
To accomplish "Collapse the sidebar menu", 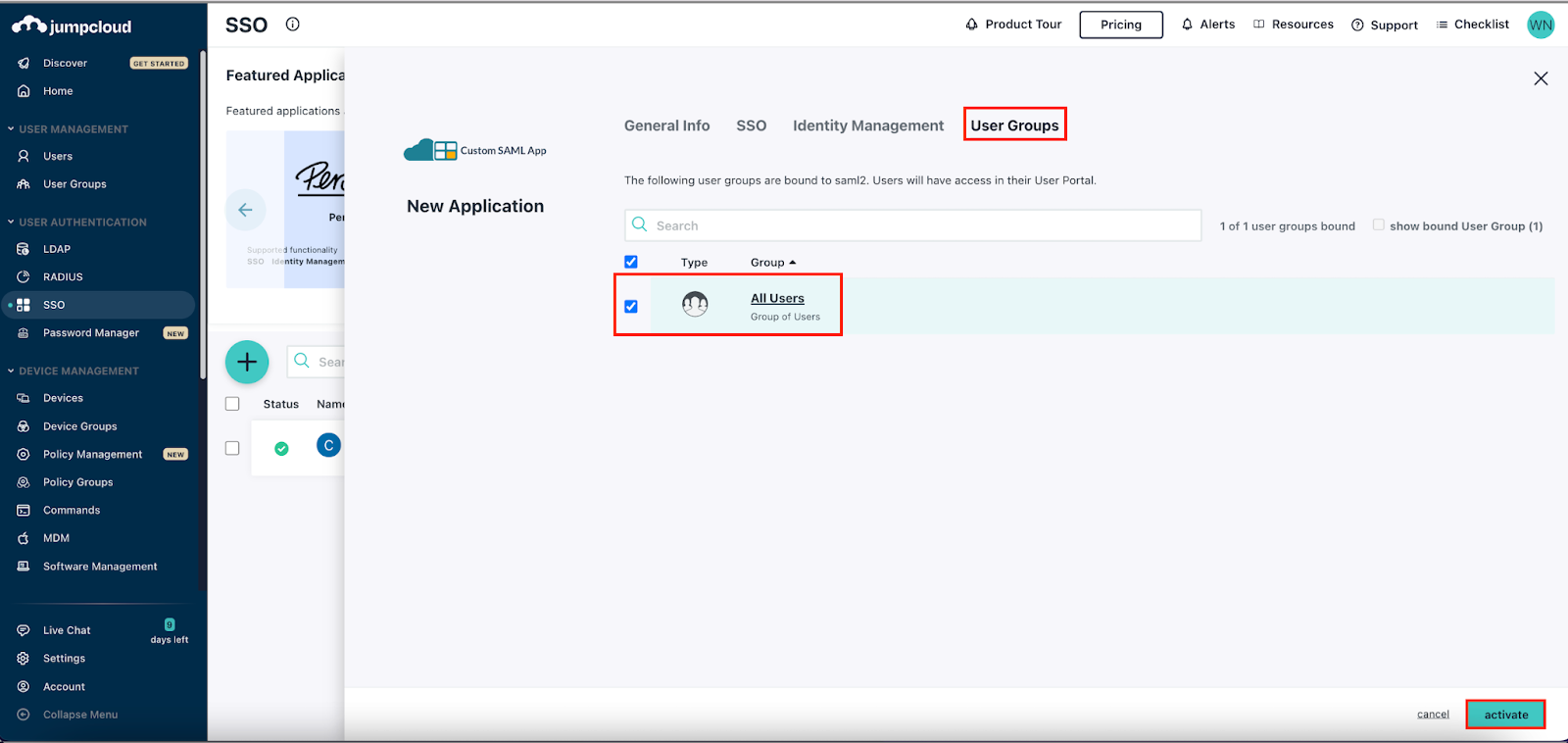I will click(x=80, y=715).
